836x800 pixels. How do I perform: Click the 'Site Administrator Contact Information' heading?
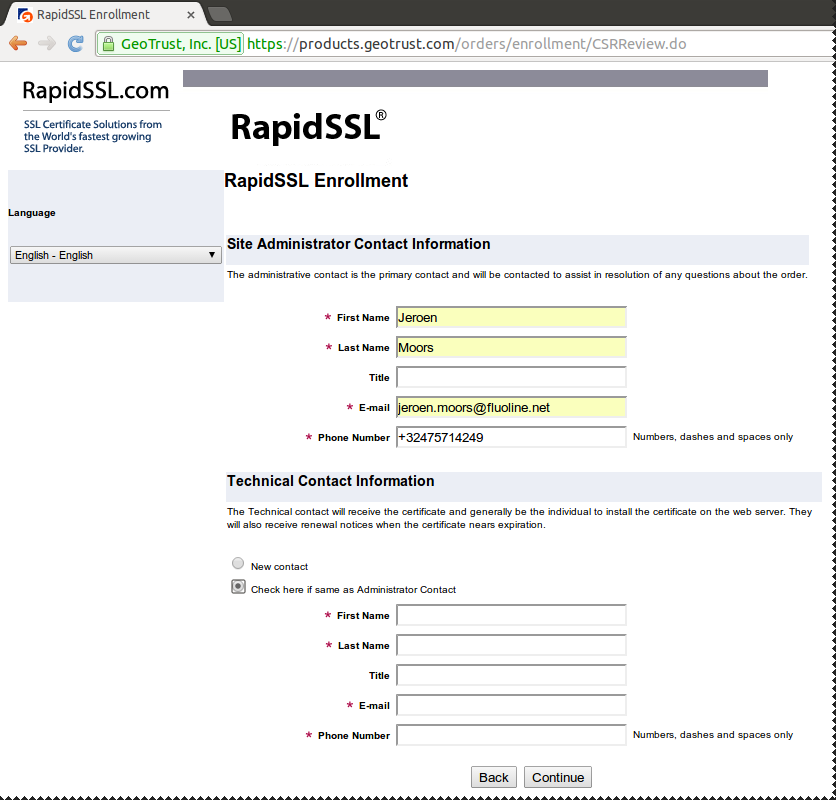[x=359, y=244]
